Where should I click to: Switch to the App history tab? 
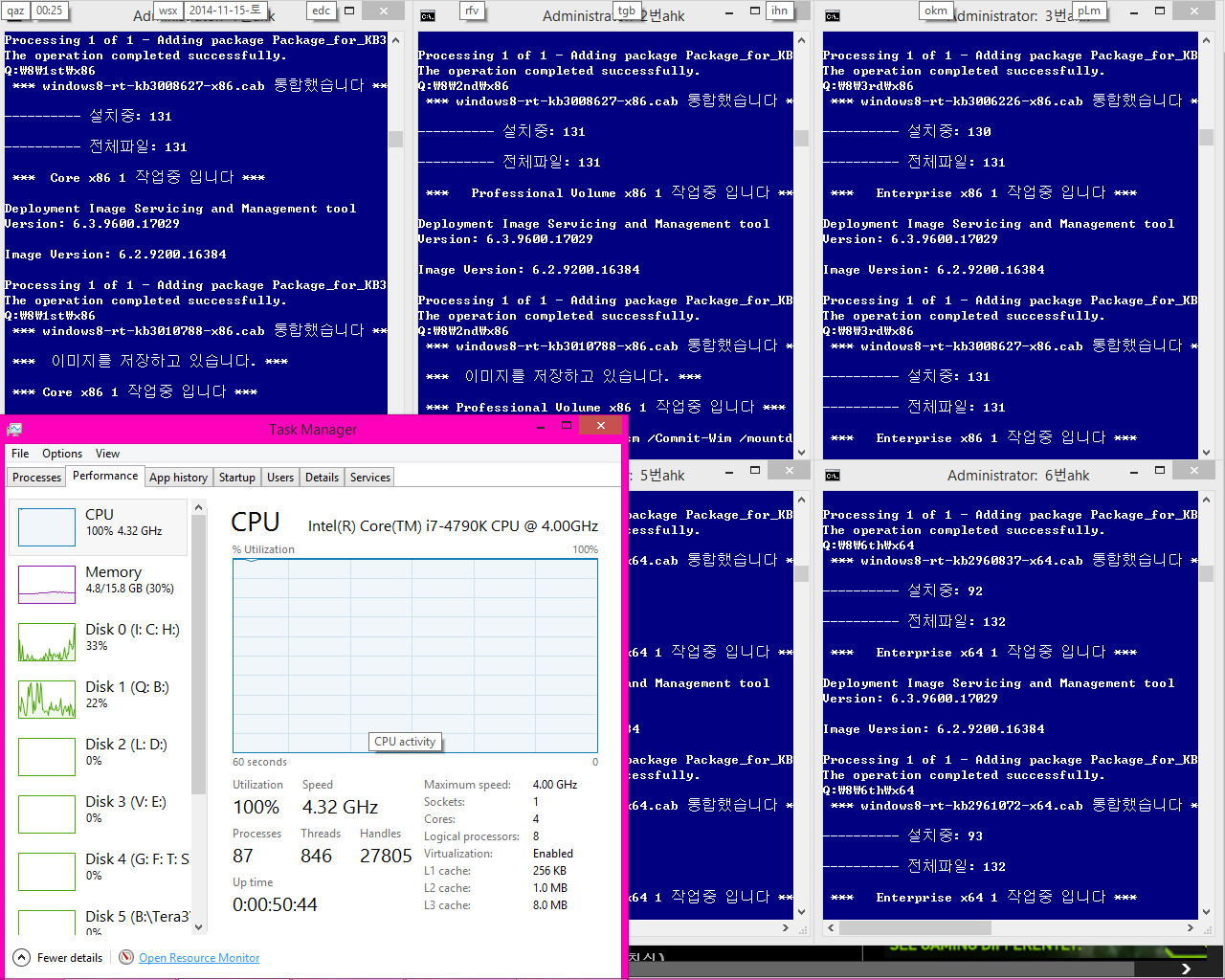(178, 477)
